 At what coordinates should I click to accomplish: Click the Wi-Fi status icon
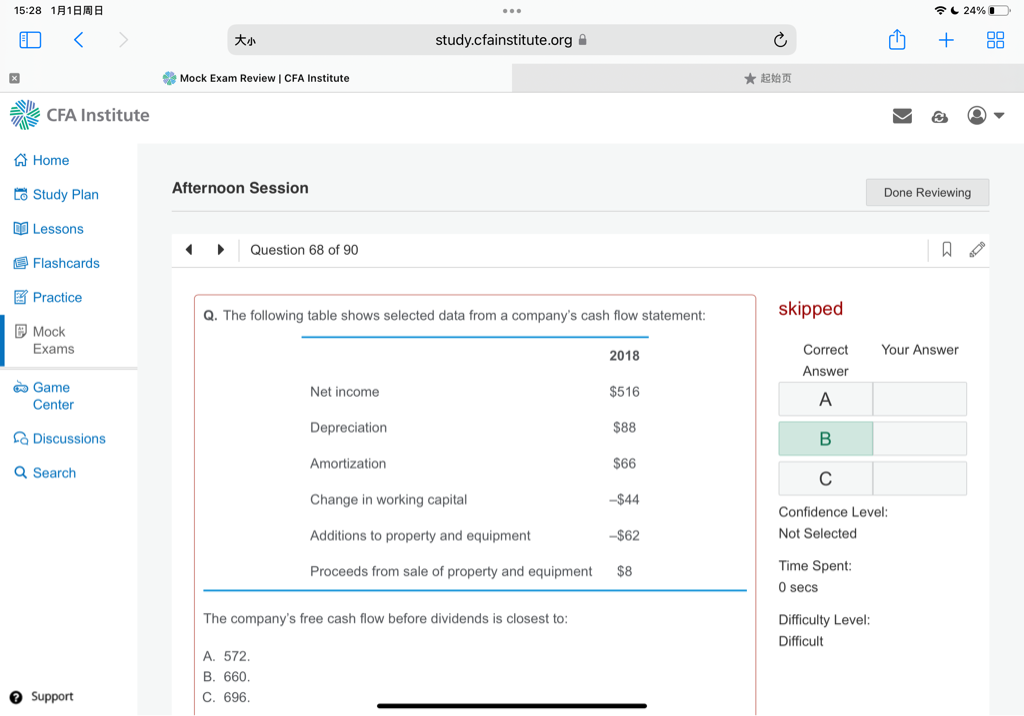tap(940, 10)
